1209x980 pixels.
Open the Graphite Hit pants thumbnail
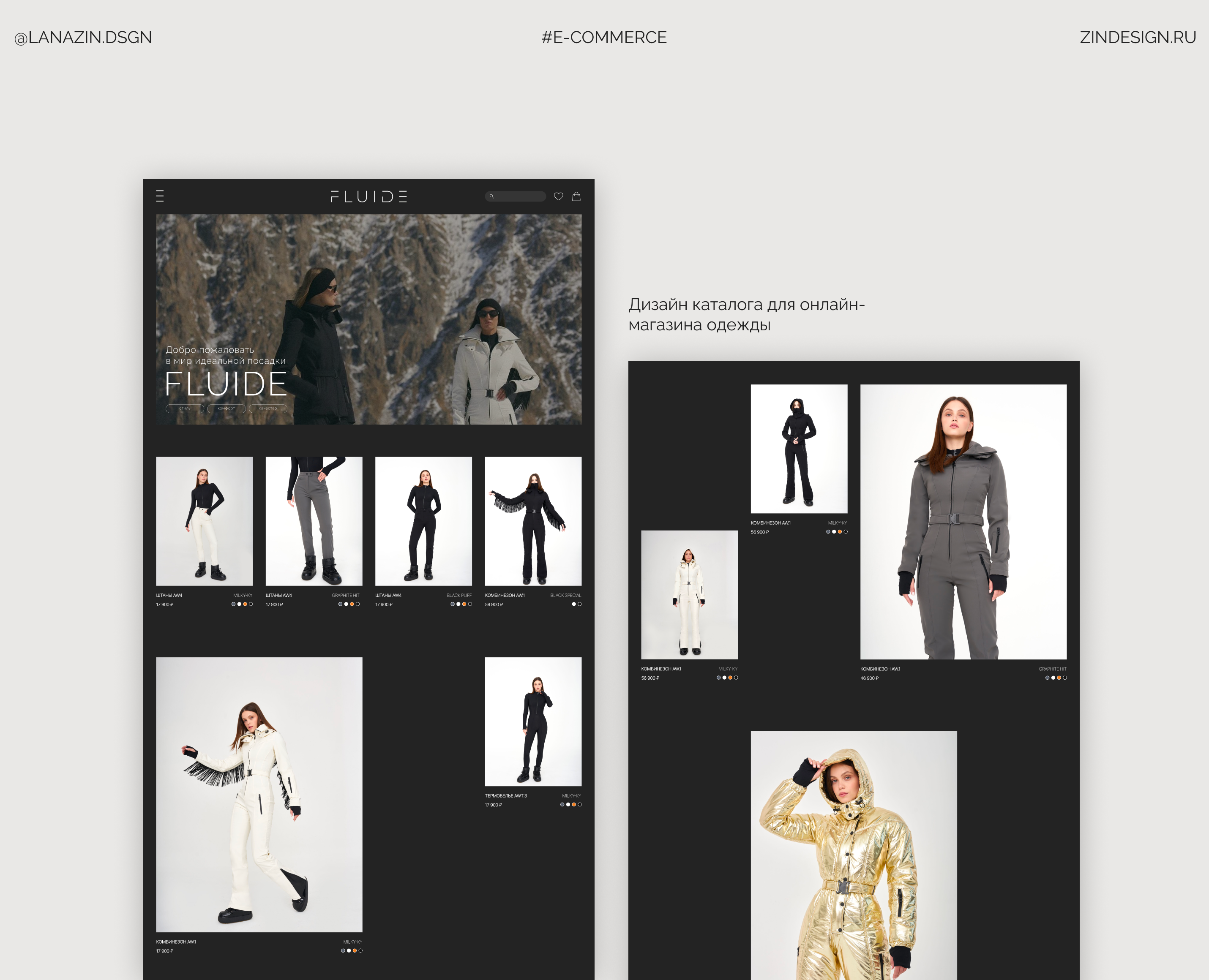point(314,521)
